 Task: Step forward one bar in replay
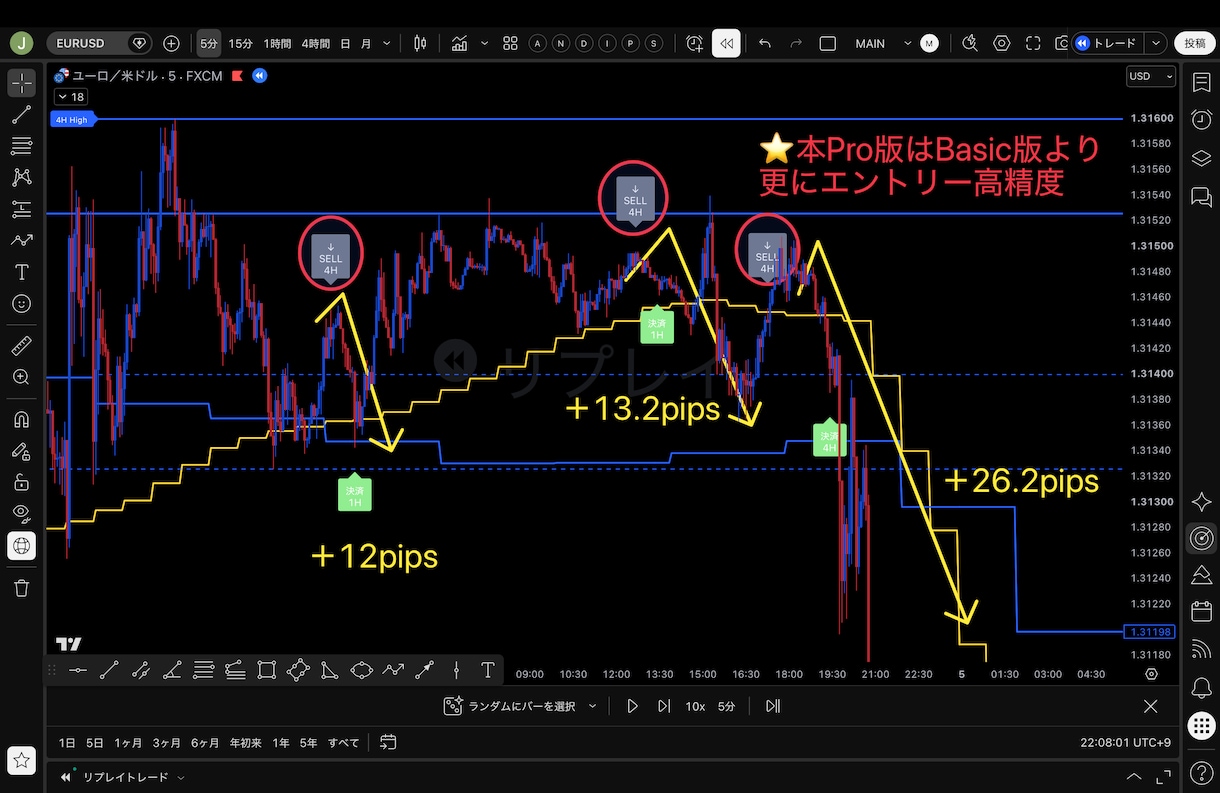coord(664,706)
